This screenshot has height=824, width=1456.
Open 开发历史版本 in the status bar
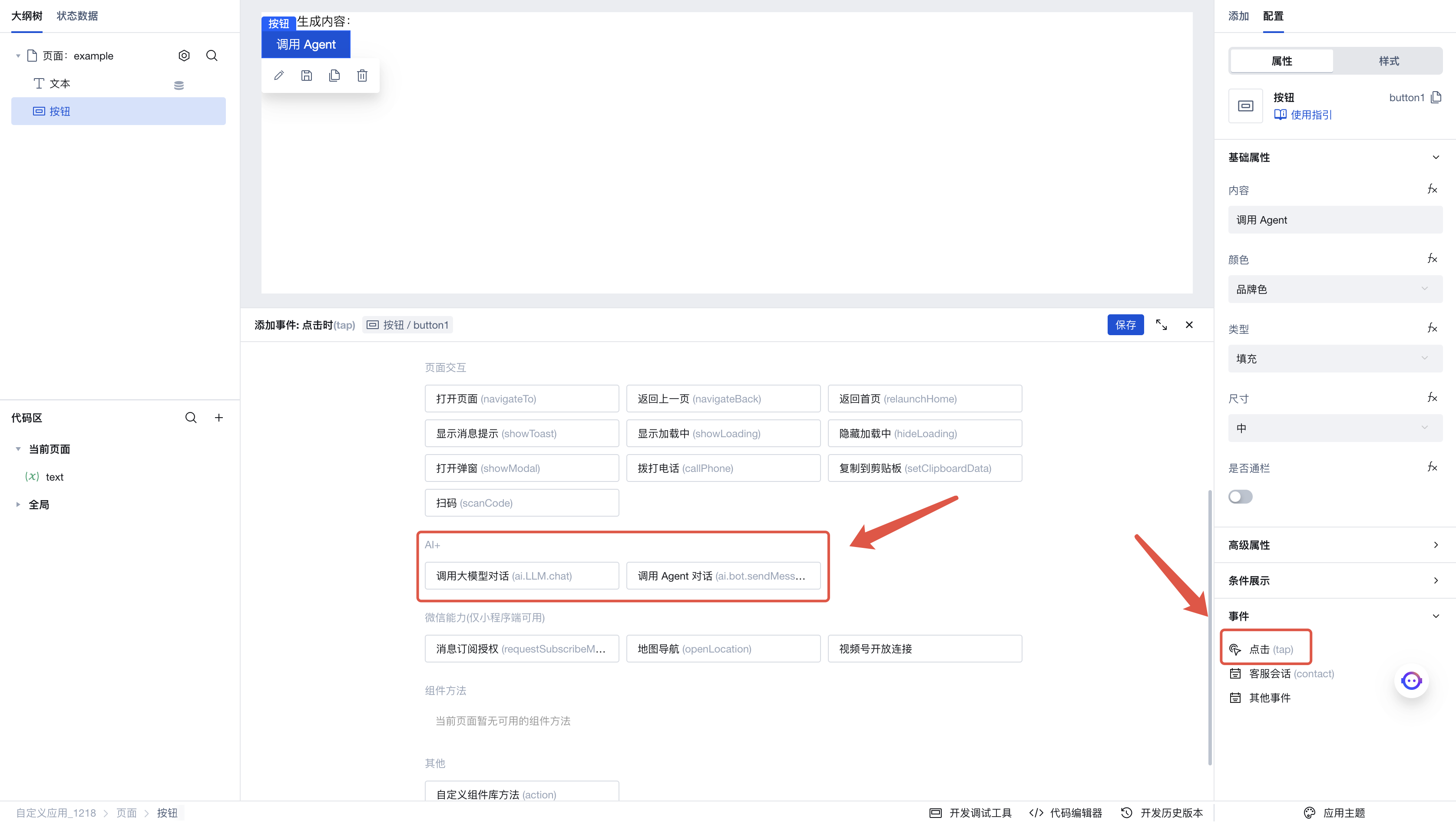(x=1161, y=813)
